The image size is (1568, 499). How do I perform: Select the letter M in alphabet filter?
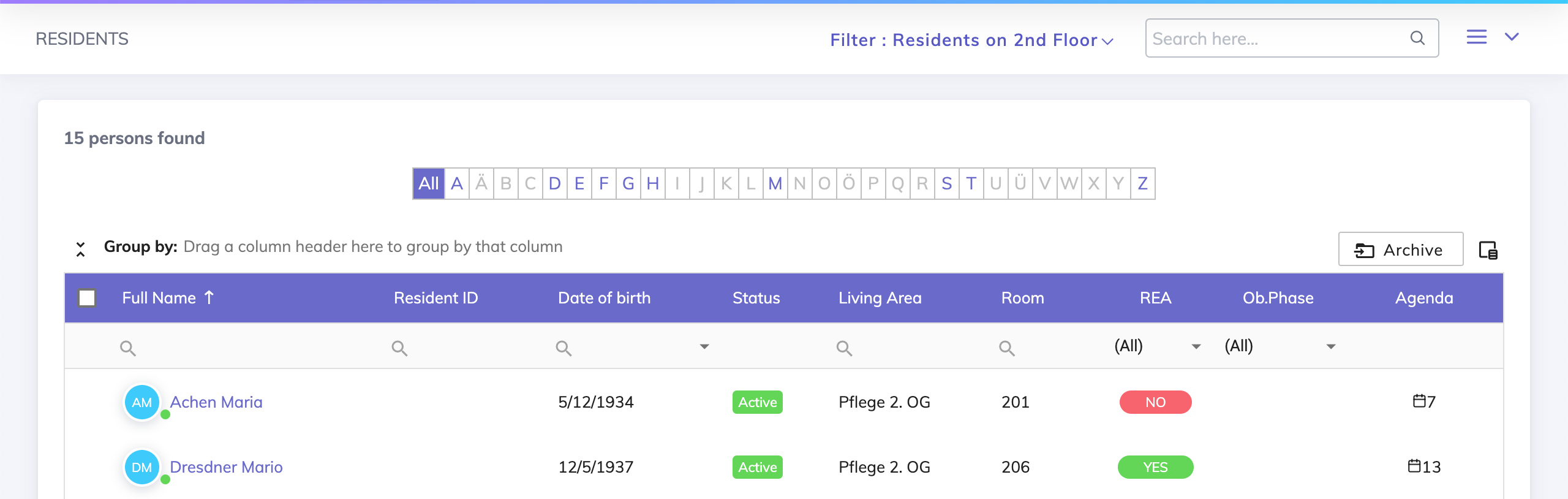[x=775, y=183]
